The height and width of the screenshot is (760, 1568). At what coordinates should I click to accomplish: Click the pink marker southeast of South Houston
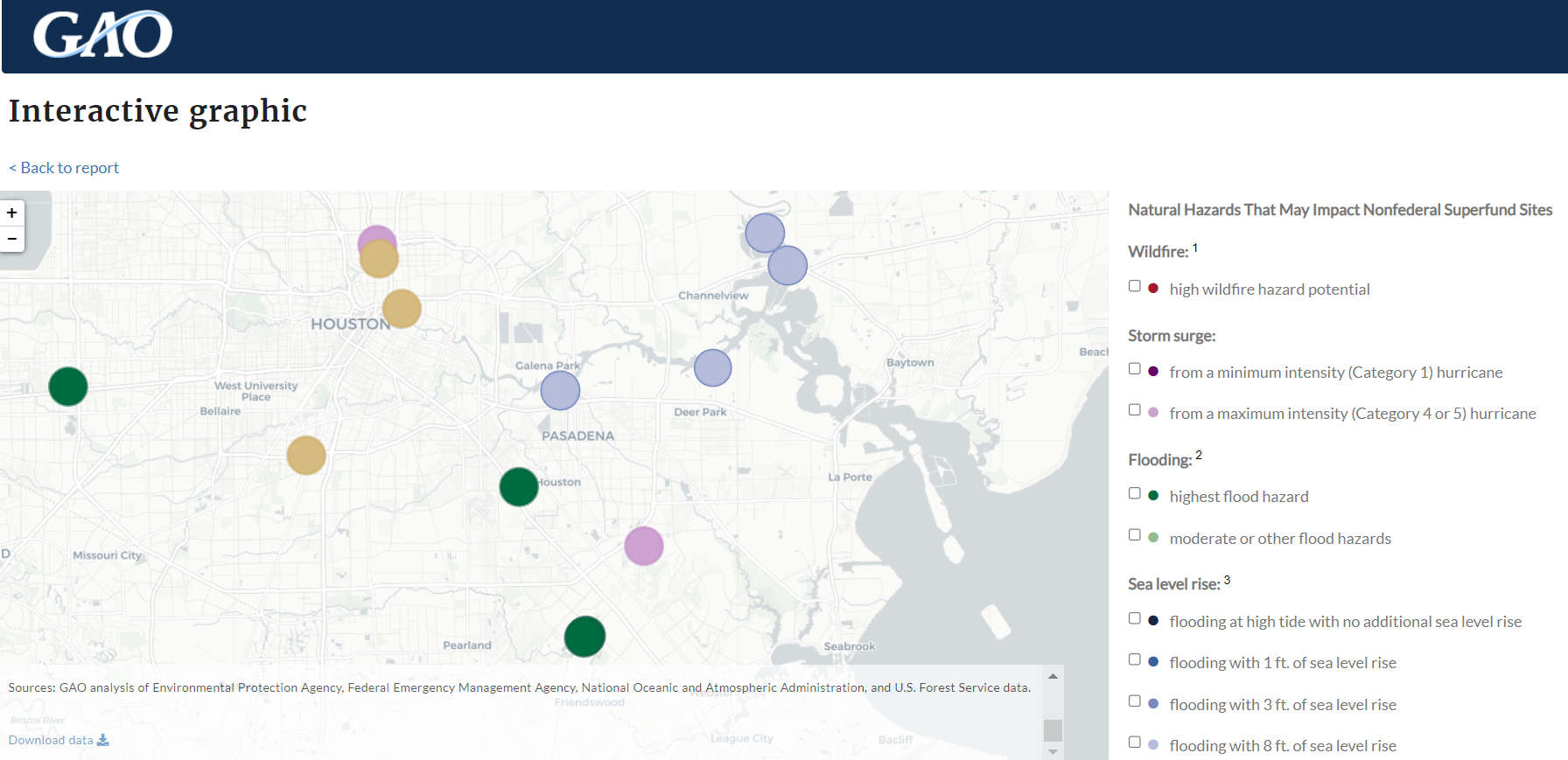click(644, 546)
